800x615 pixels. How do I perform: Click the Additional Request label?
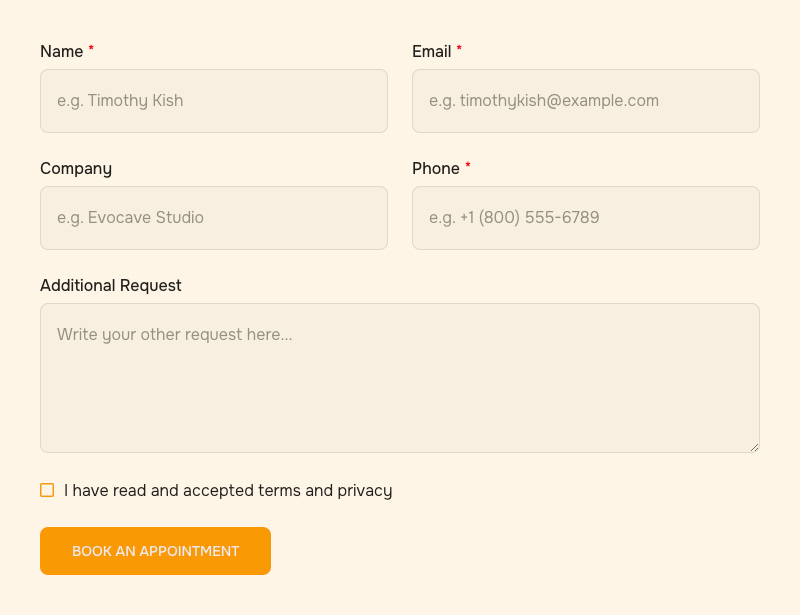111,285
